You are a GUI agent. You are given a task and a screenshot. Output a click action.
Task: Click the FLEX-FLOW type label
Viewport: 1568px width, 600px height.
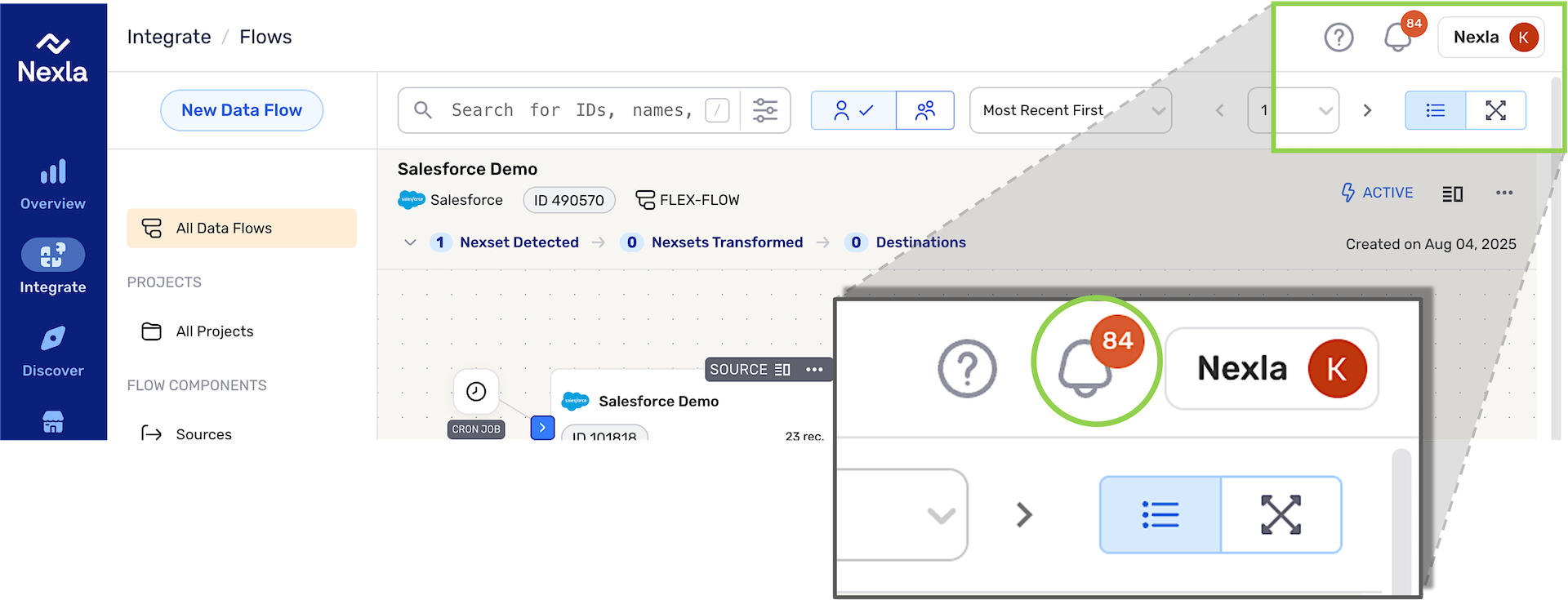click(x=688, y=200)
